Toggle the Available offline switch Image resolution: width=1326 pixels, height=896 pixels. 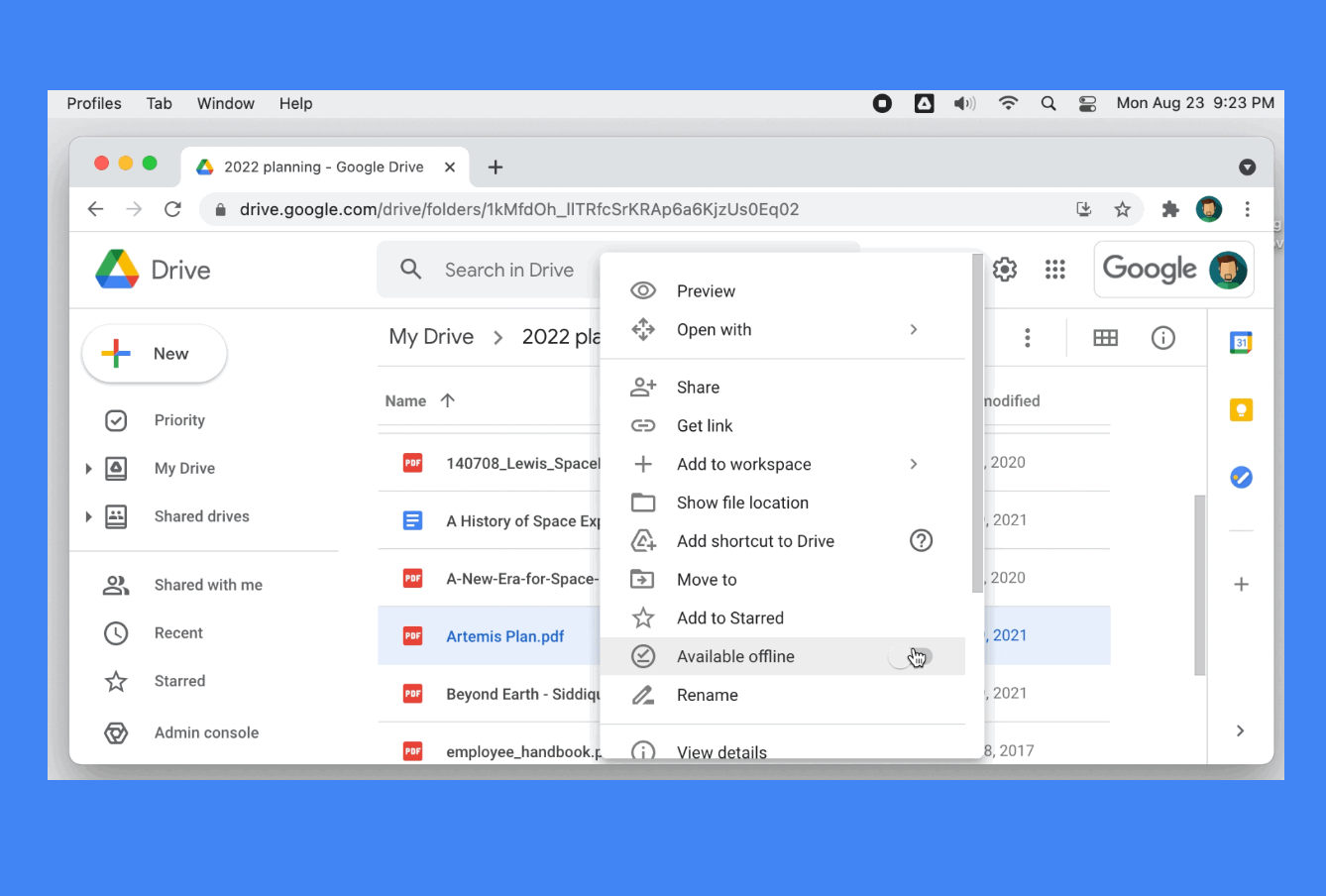912,656
